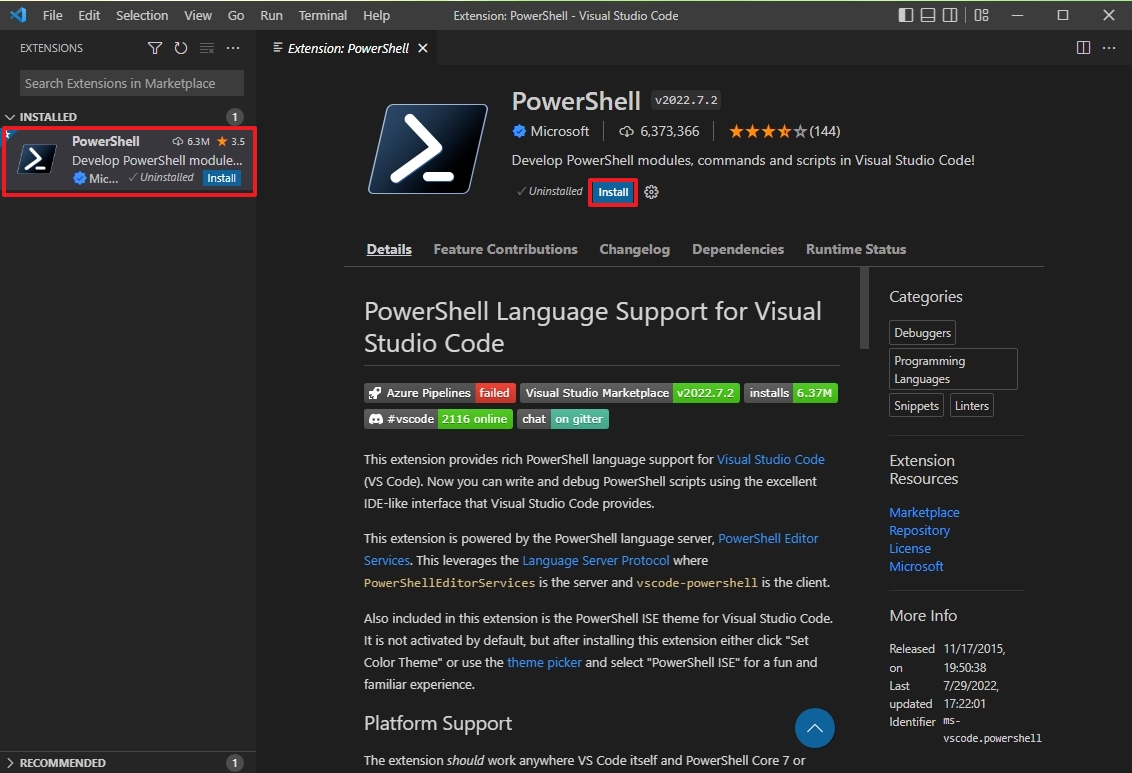Focus the Search Extensions in Marketplace field

pos(131,83)
